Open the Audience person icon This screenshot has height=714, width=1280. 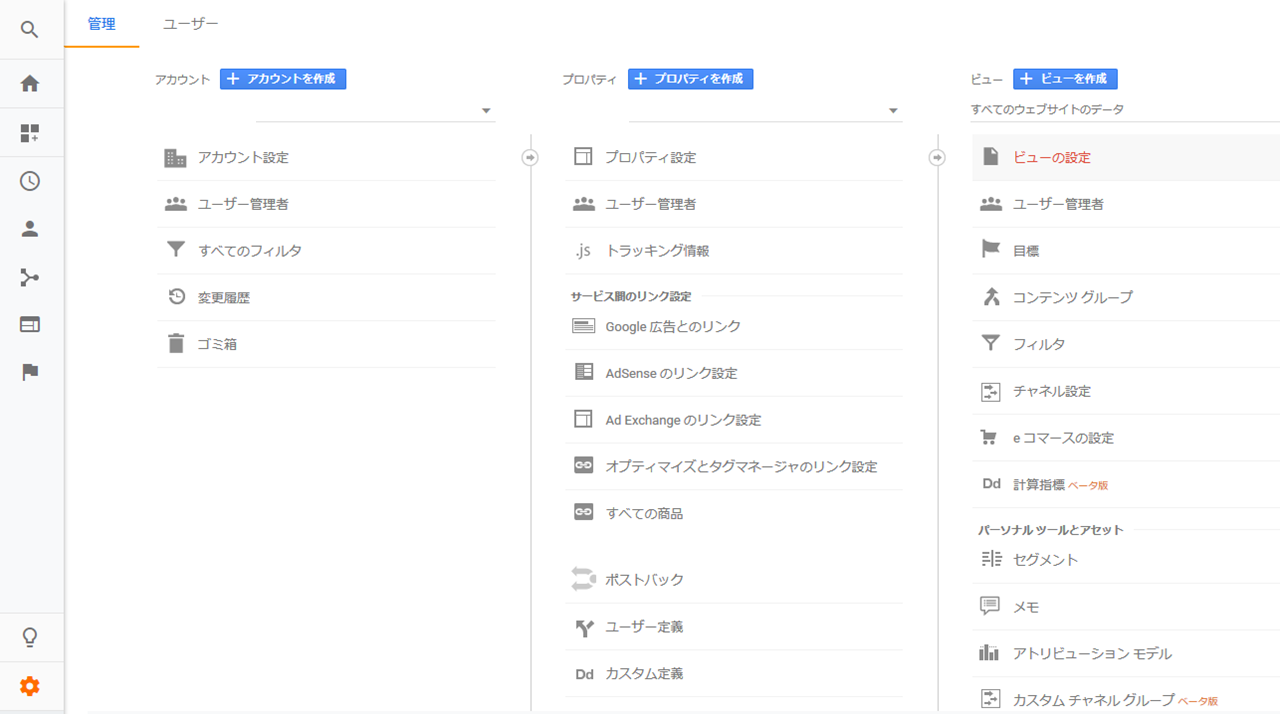point(30,229)
